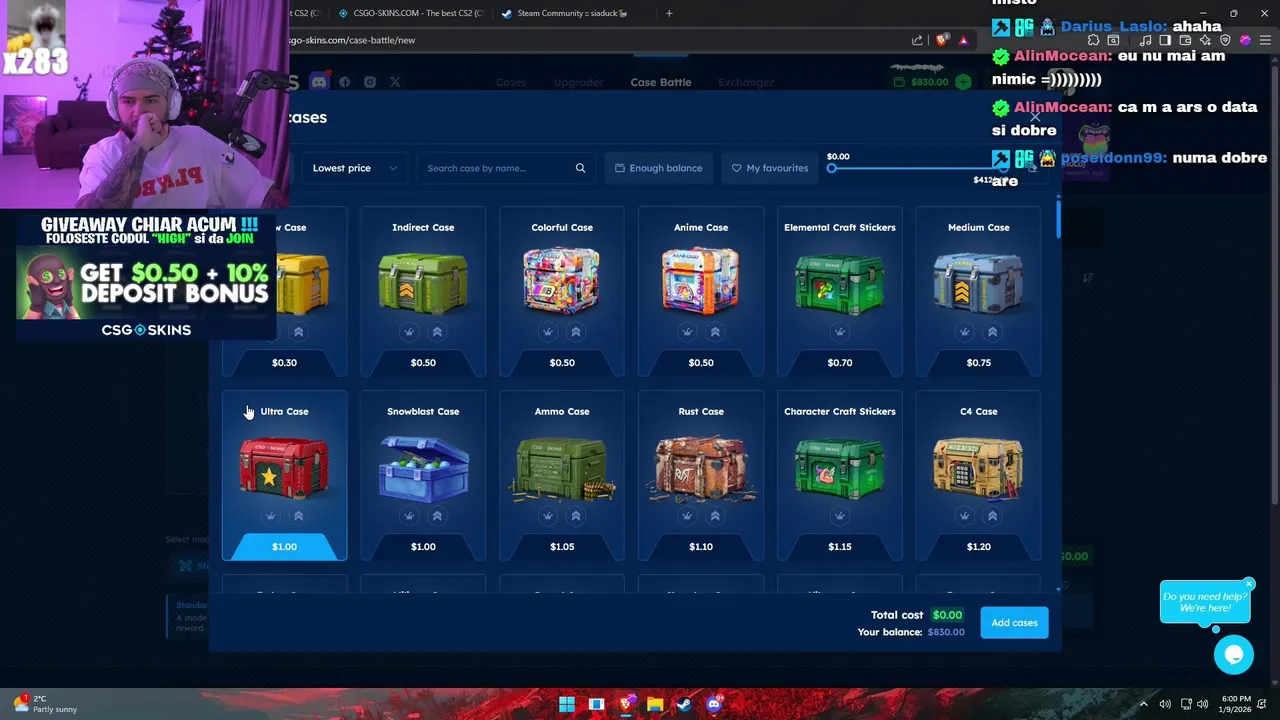1280x720 pixels.
Task: Open the site's X (Twitter) icon link
Action: pyautogui.click(x=395, y=82)
